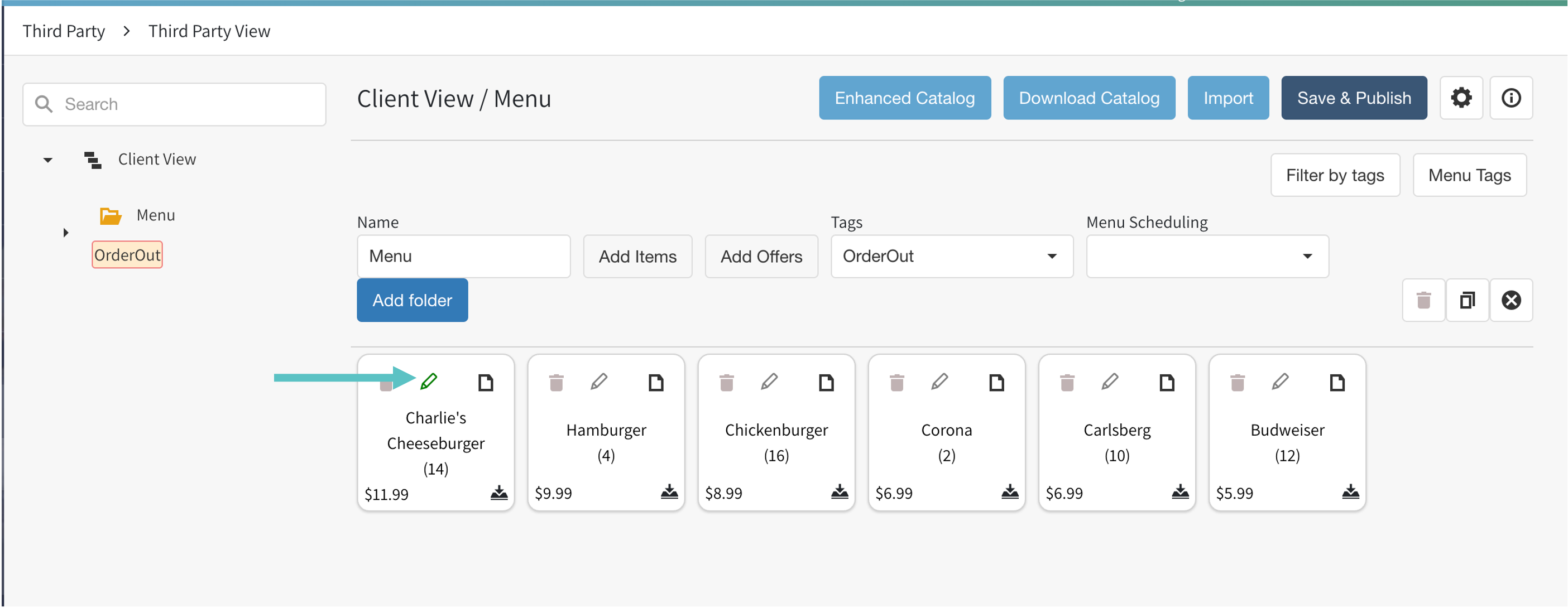Click the download icon on Corona card
The width and height of the screenshot is (1568, 608).
pos(1009,491)
